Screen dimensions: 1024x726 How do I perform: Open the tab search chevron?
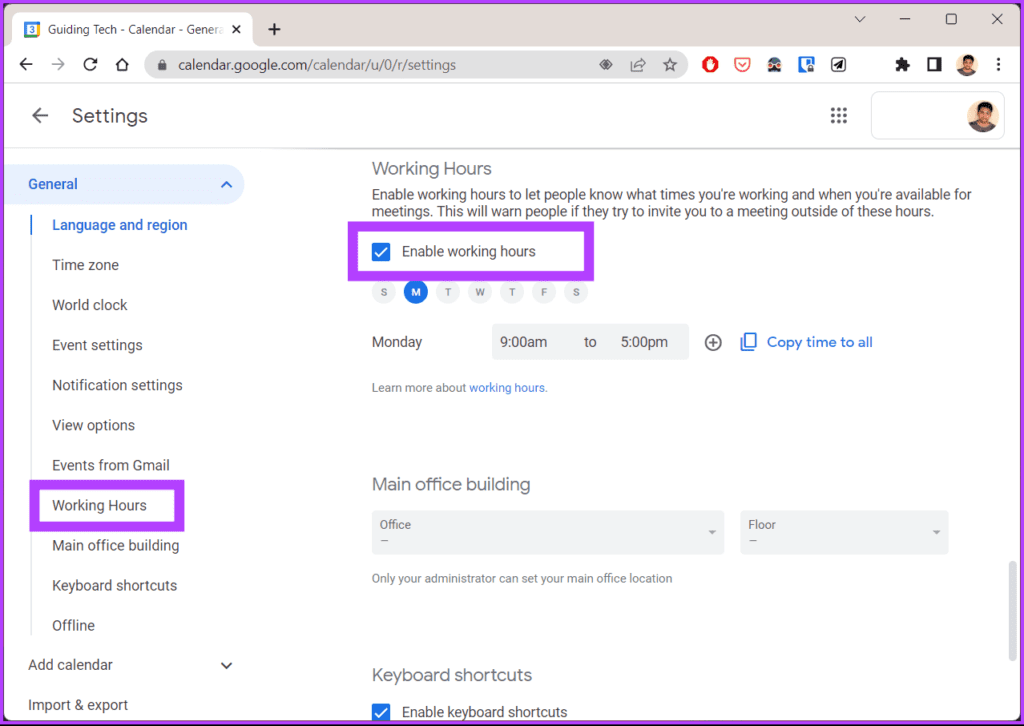click(860, 20)
